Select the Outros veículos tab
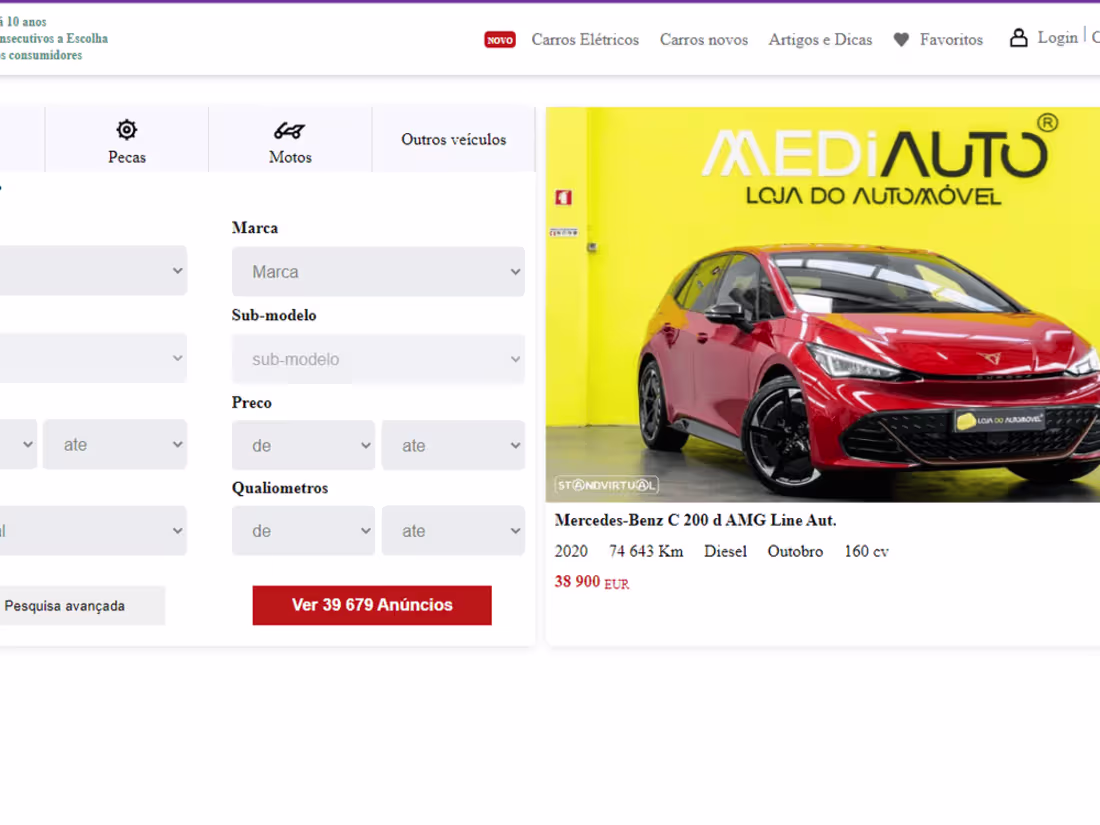The image size is (1100, 825). 453,140
